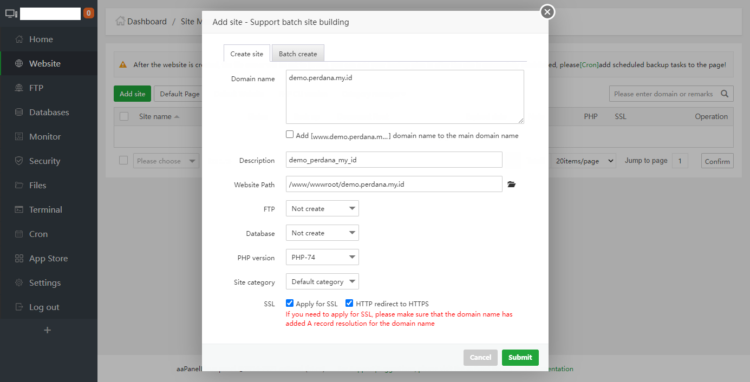The width and height of the screenshot is (750, 382).
Task: Open the Databases sidebar icon
Action: click(19, 112)
